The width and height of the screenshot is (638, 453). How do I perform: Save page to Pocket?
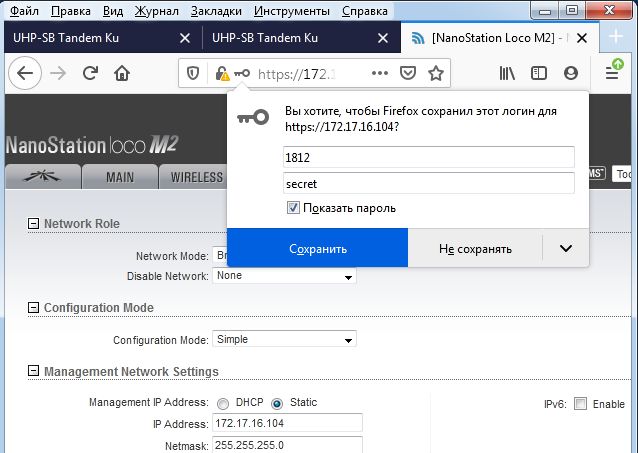pos(408,73)
